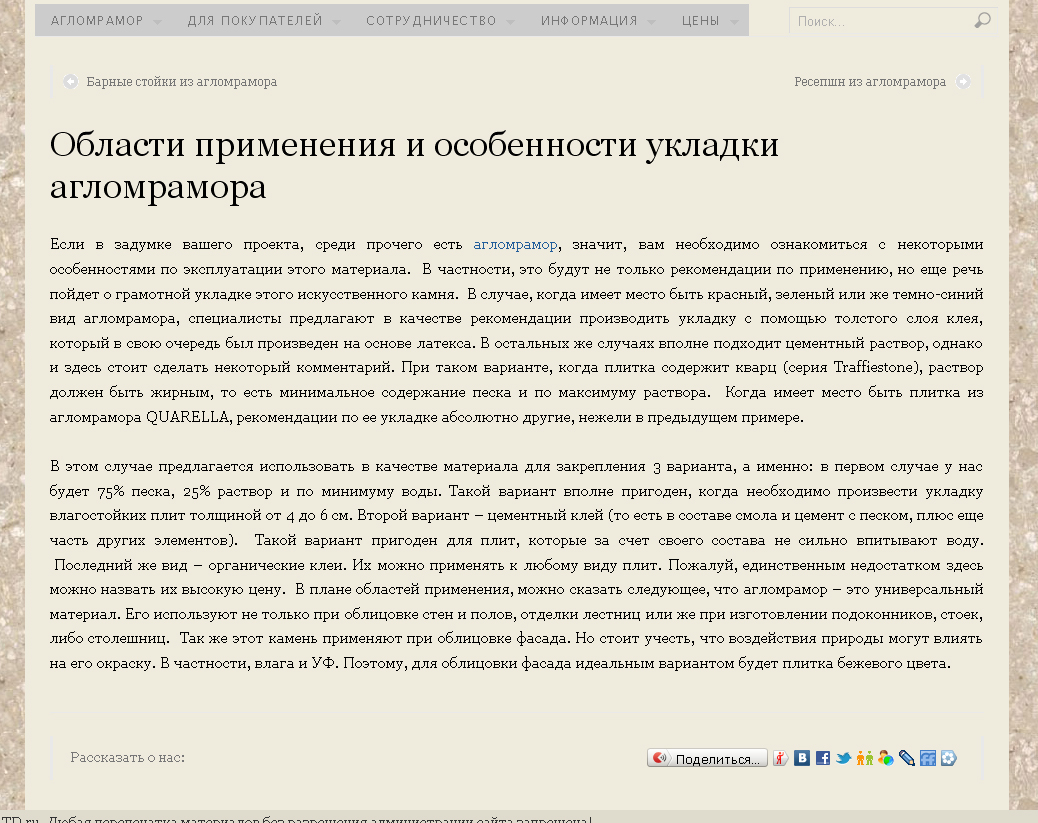Viewport: 1038px width, 823px height.
Task: Follow the агломрамор link in the article text
Action: pos(515,245)
